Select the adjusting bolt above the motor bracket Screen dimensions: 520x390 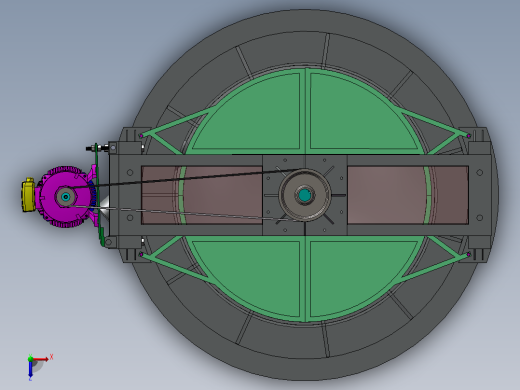(97, 147)
